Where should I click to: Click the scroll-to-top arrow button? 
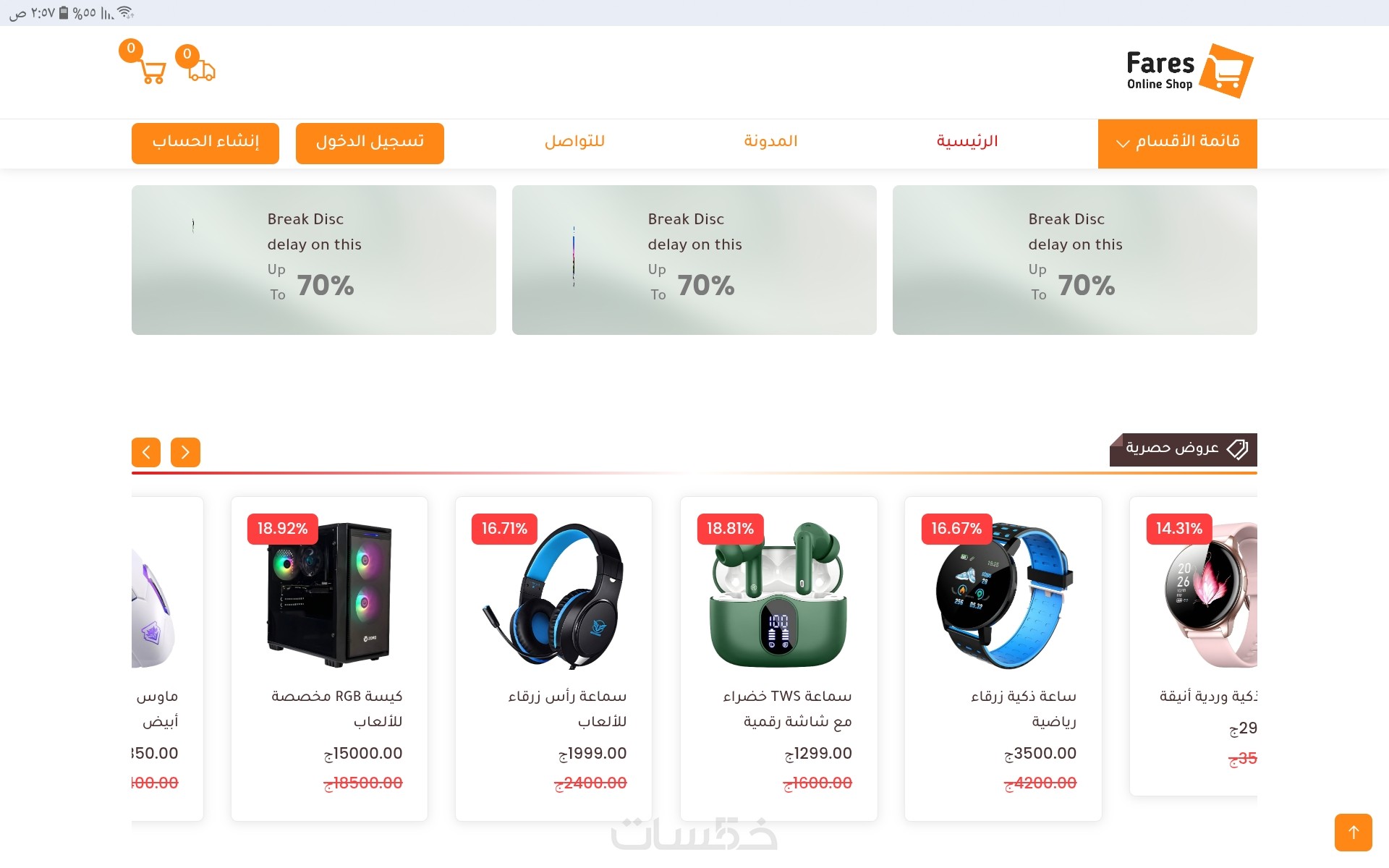(x=1353, y=833)
